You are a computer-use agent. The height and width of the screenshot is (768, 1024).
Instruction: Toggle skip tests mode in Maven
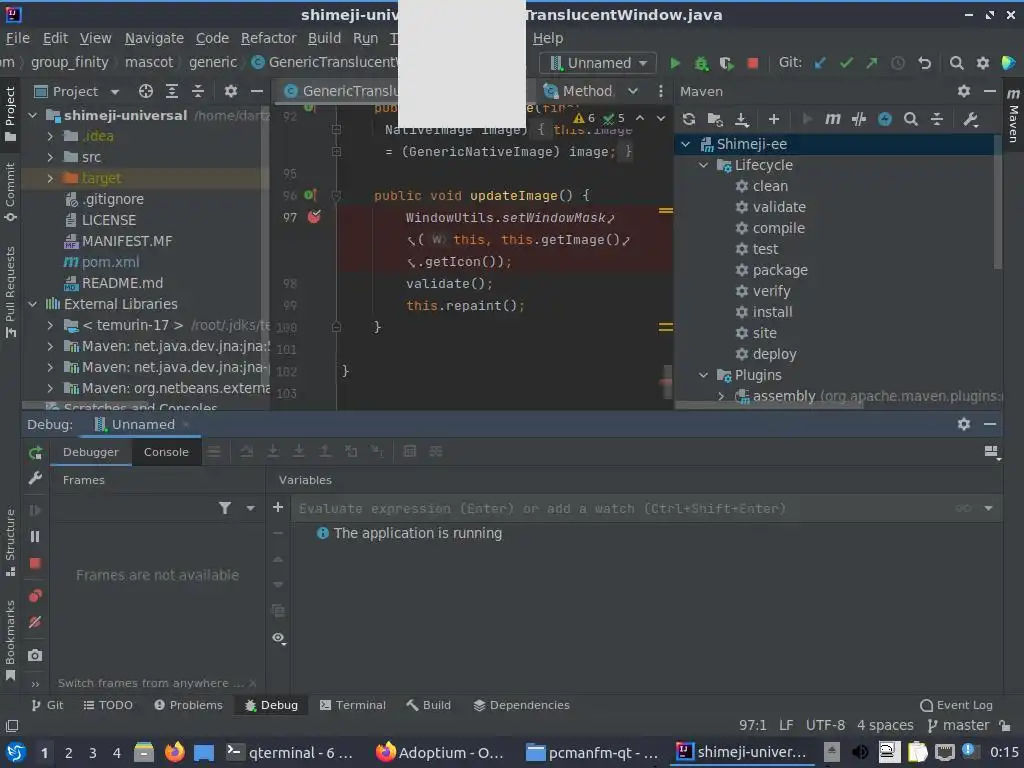point(885,119)
